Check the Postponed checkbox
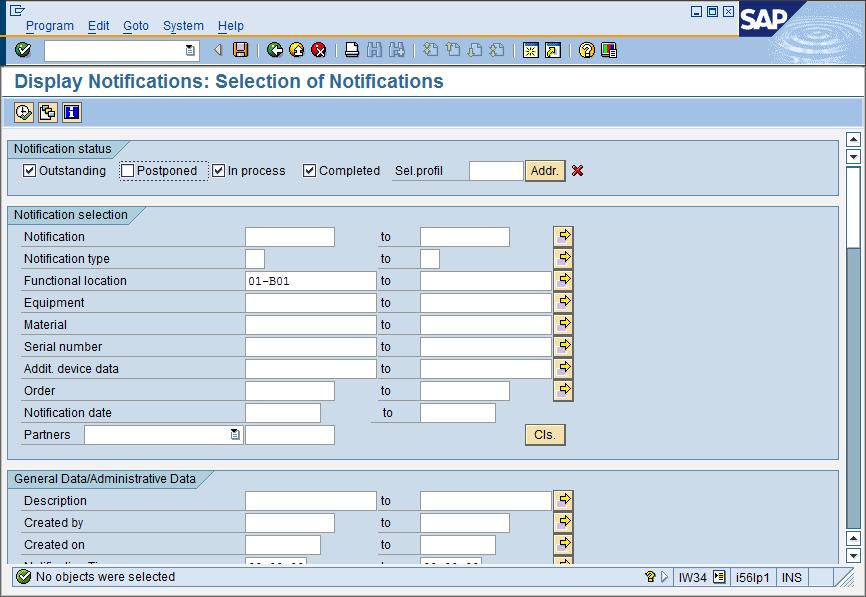Viewport: 866px width, 597px height. tap(128, 171)
